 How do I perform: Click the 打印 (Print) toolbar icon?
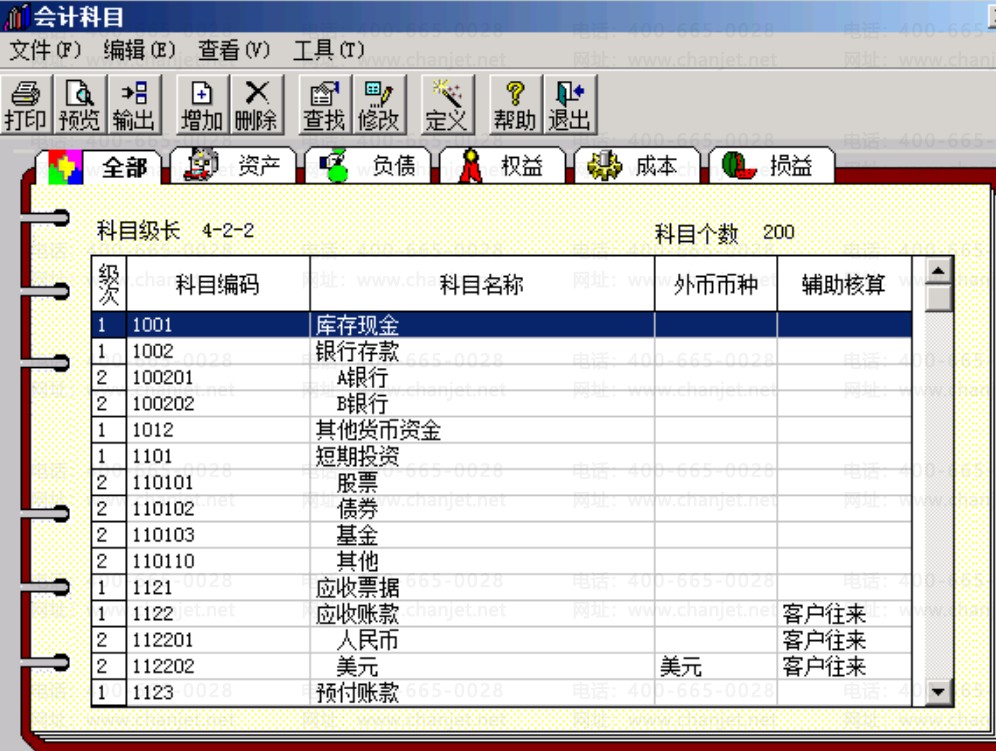(x=25, y=105)
